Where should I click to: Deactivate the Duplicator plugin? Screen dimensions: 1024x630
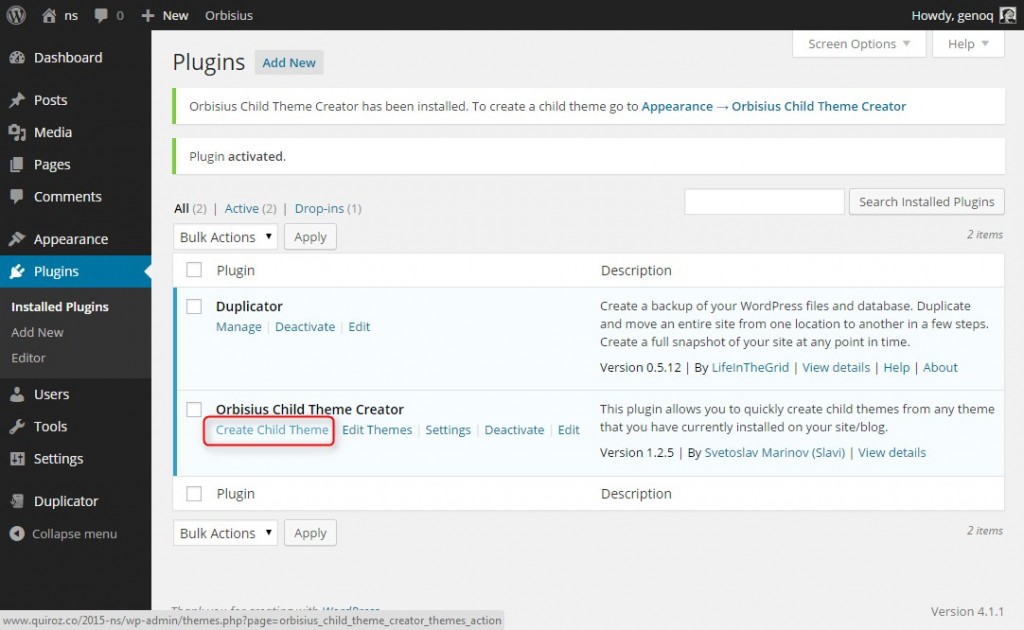coord(305,326)
